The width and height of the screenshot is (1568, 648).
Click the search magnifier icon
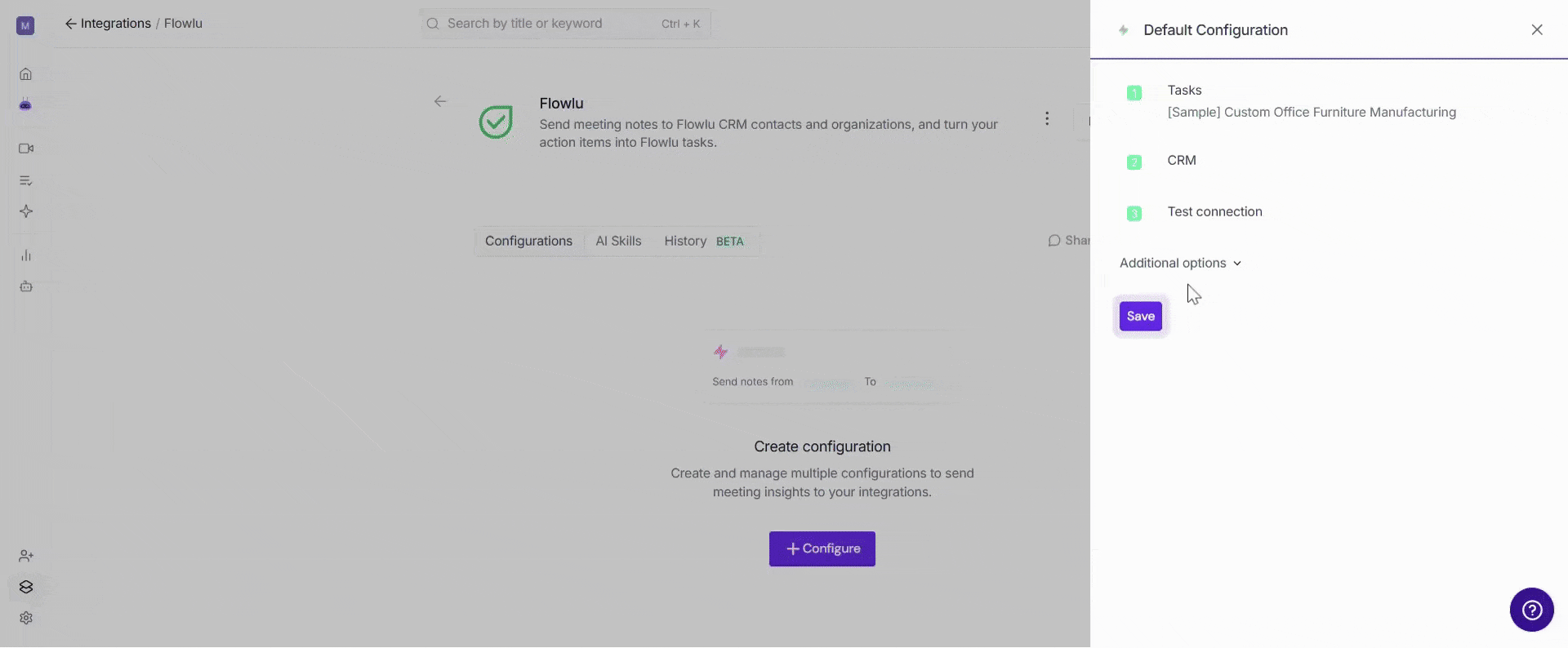coord(433,24)
